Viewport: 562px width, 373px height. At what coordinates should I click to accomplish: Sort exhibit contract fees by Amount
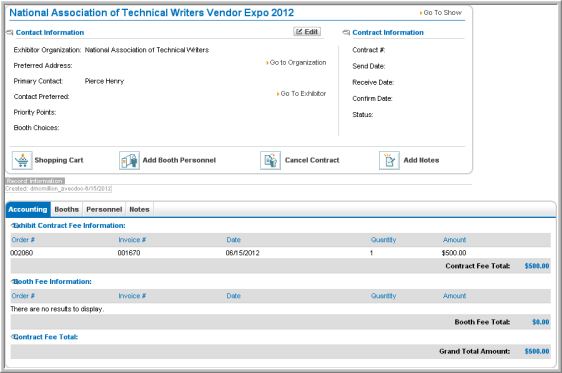454,240
